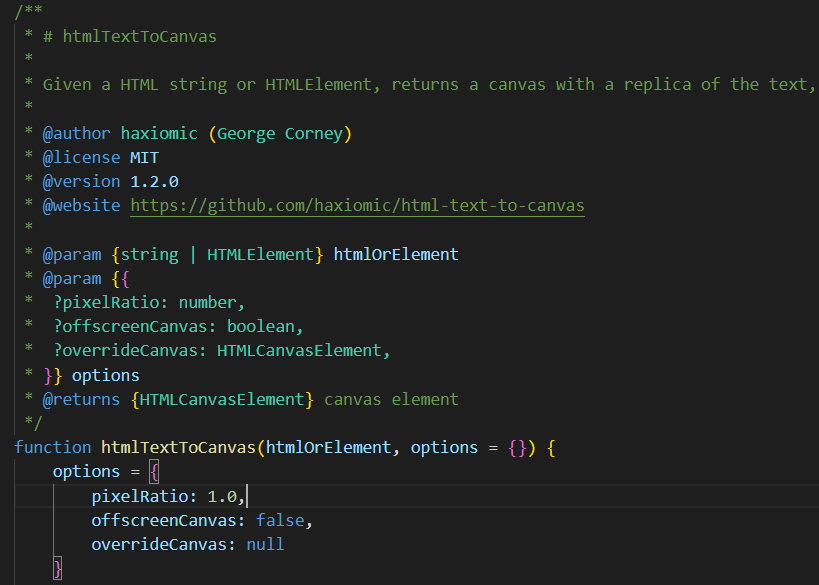
Task: Click the 'function' keyword
Action: [x=53, y=448]
